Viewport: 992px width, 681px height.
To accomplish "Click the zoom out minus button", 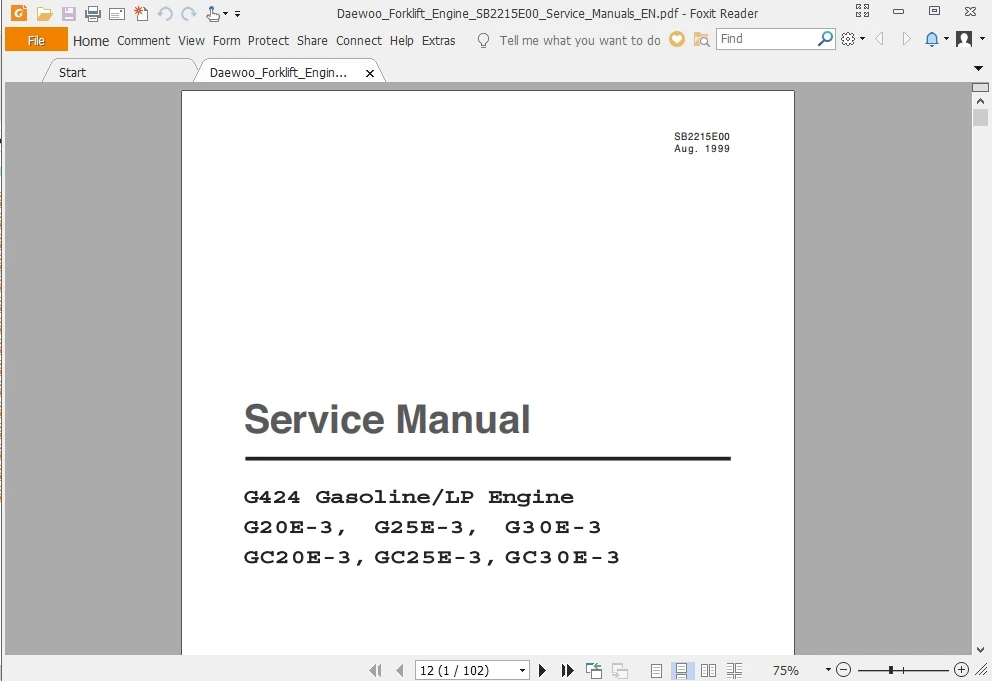I will coord(843,670).
